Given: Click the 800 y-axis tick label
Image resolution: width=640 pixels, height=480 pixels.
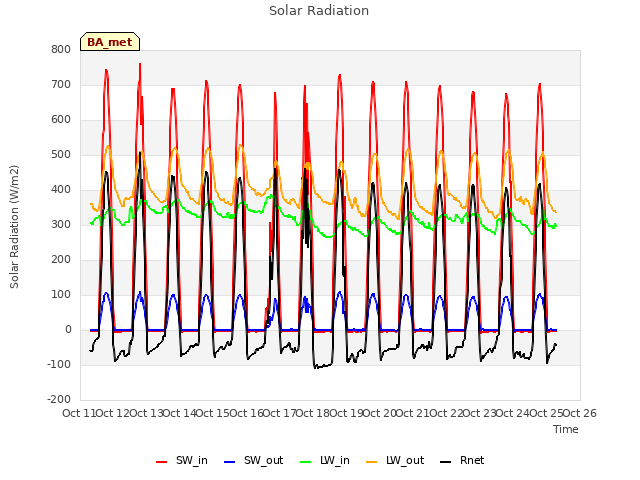Looking at the screenshot, I should pos(61,49).
